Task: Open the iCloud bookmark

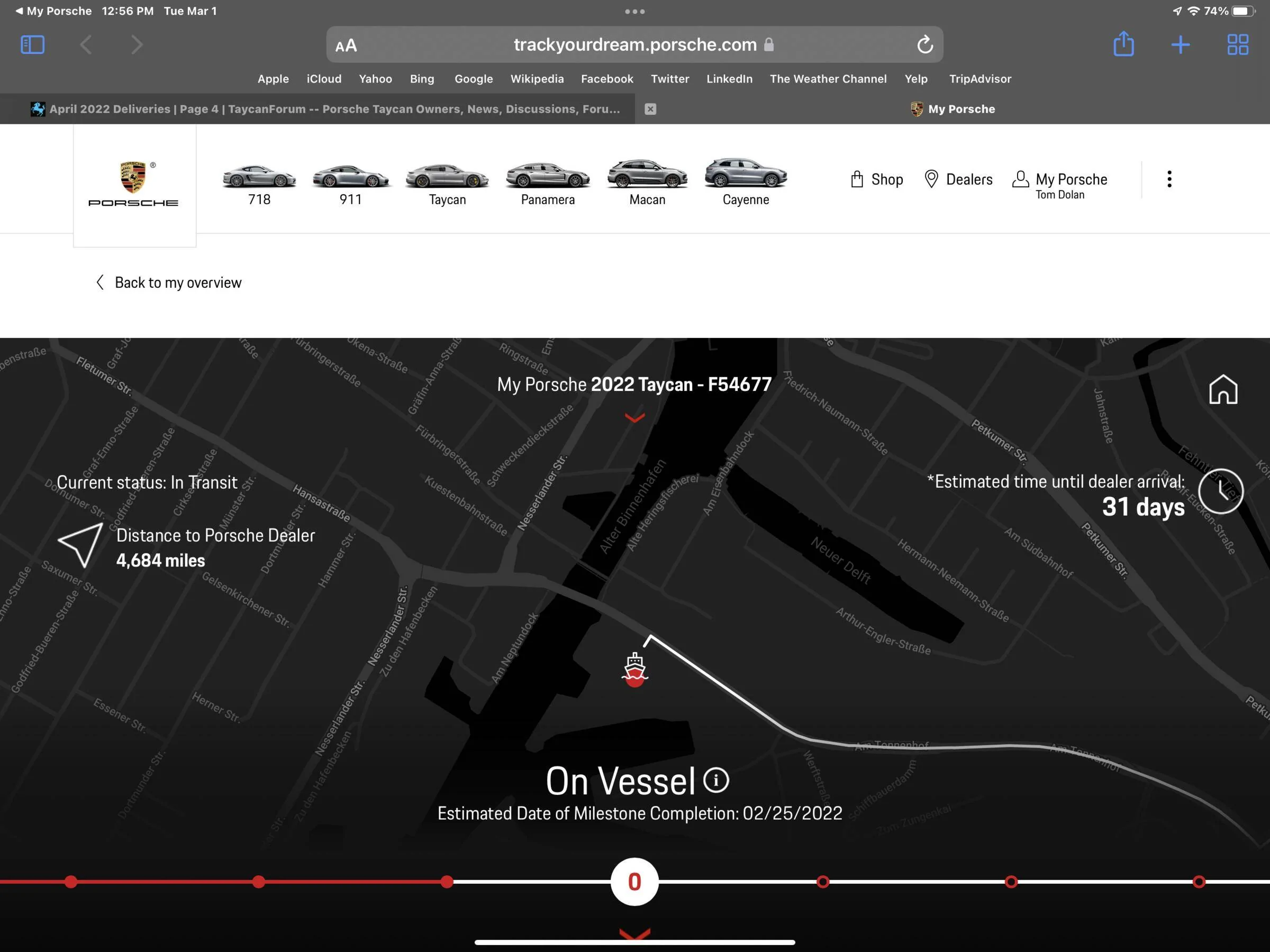Action: click(x=324, y=79)
